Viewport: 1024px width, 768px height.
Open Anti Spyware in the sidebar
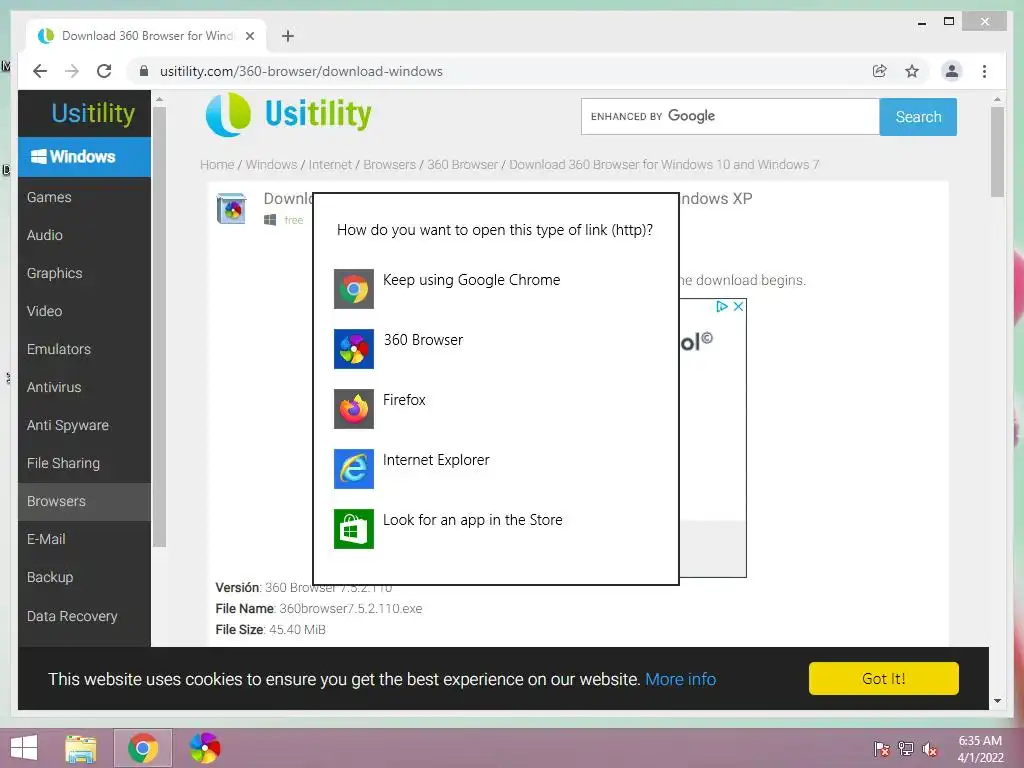tap(67, 425)
